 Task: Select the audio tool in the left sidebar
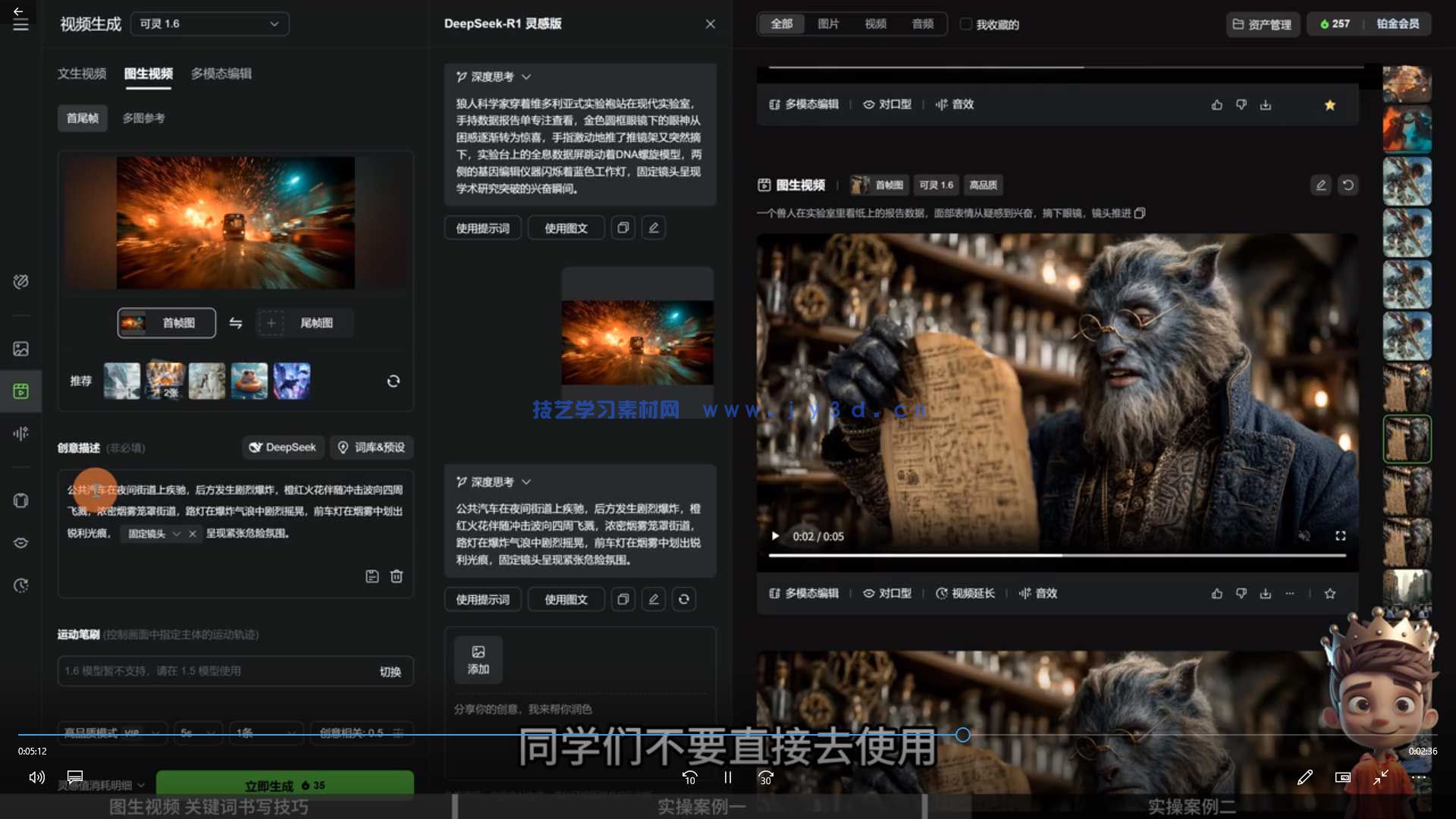[x=19, y=434]
